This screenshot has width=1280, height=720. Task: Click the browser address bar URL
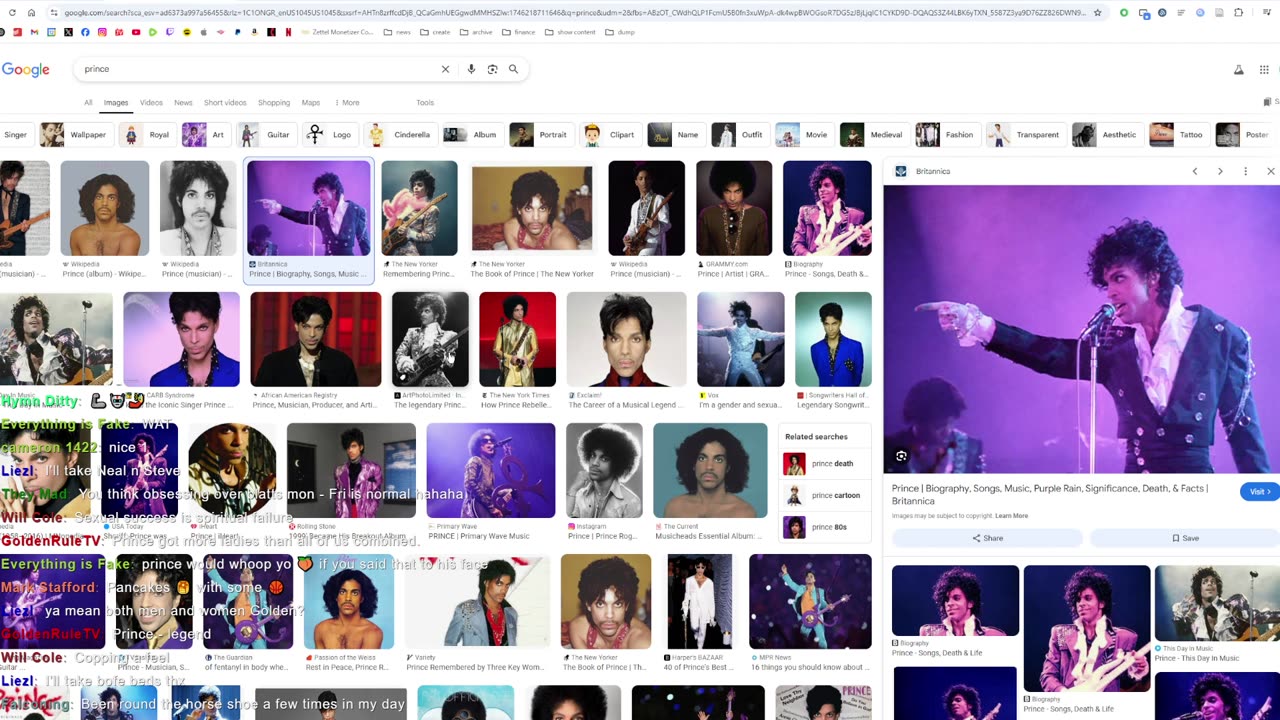[574, 13]
